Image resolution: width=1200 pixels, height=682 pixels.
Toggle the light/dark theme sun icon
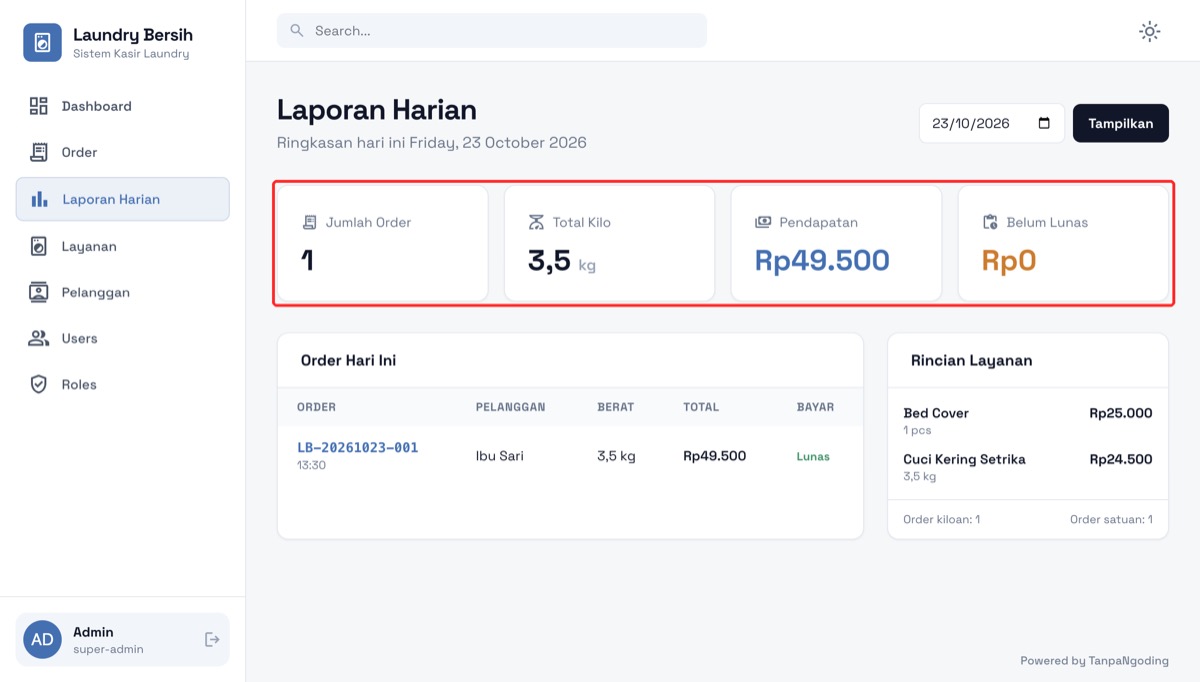pos(1150,31)
